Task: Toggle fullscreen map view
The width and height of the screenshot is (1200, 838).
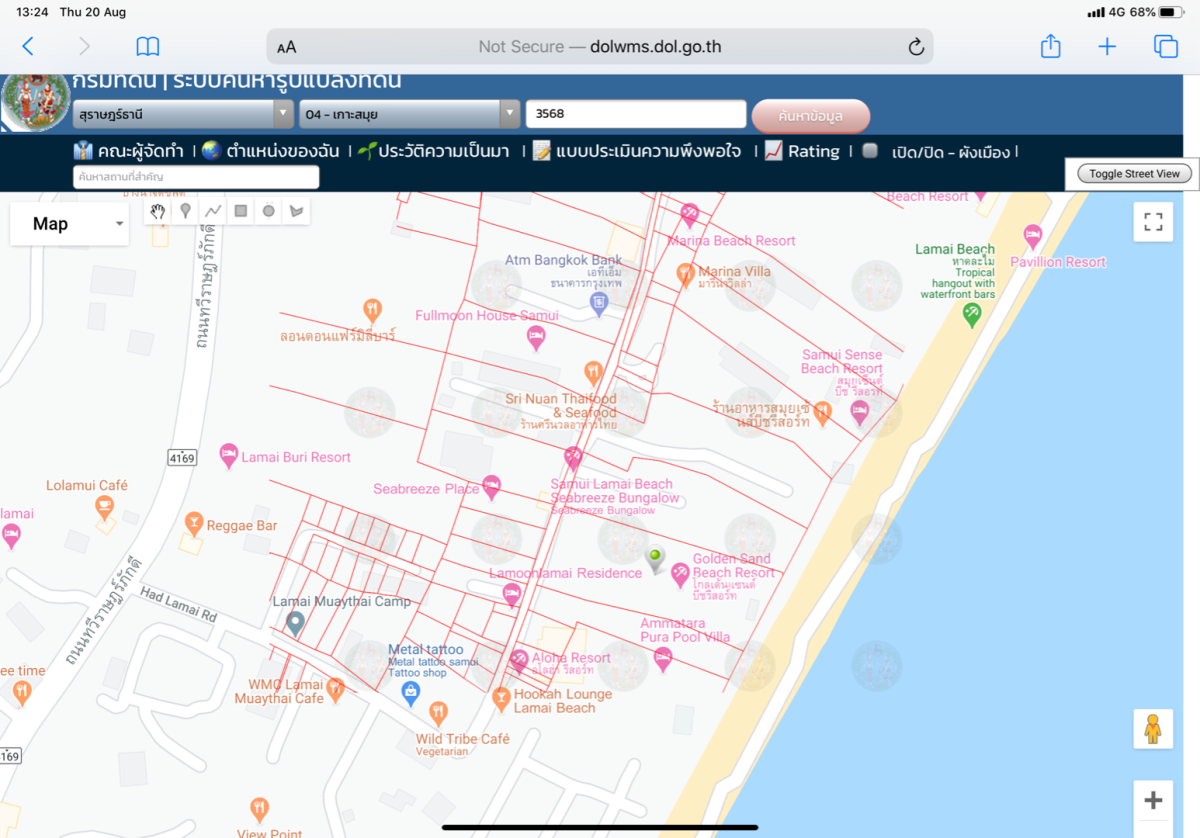Action: tap(1153, 222)
